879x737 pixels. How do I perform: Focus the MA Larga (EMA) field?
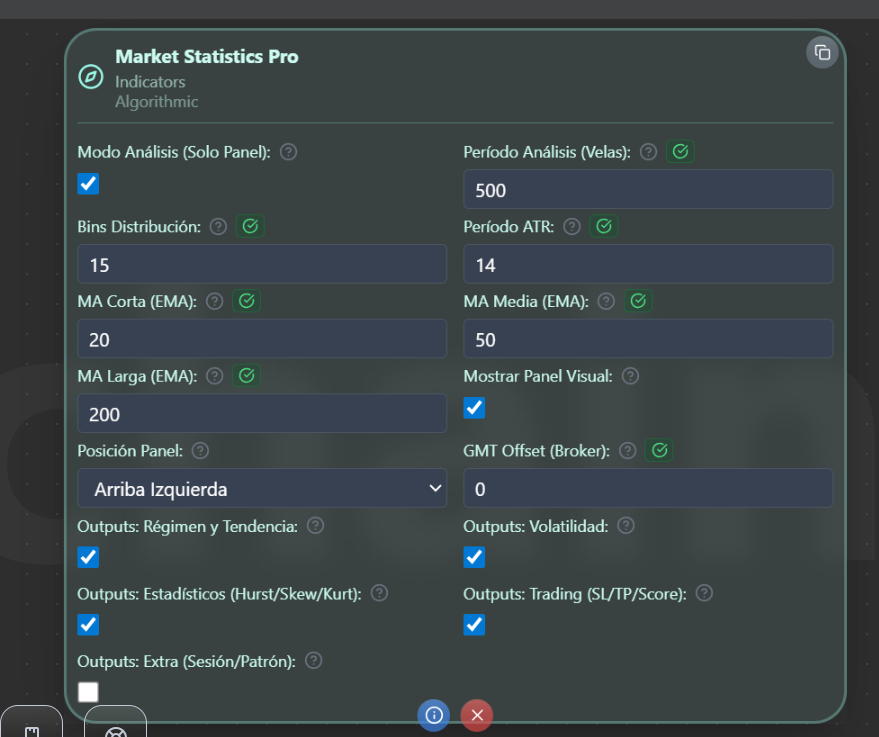pyautogui.click(x=262, y=414)
